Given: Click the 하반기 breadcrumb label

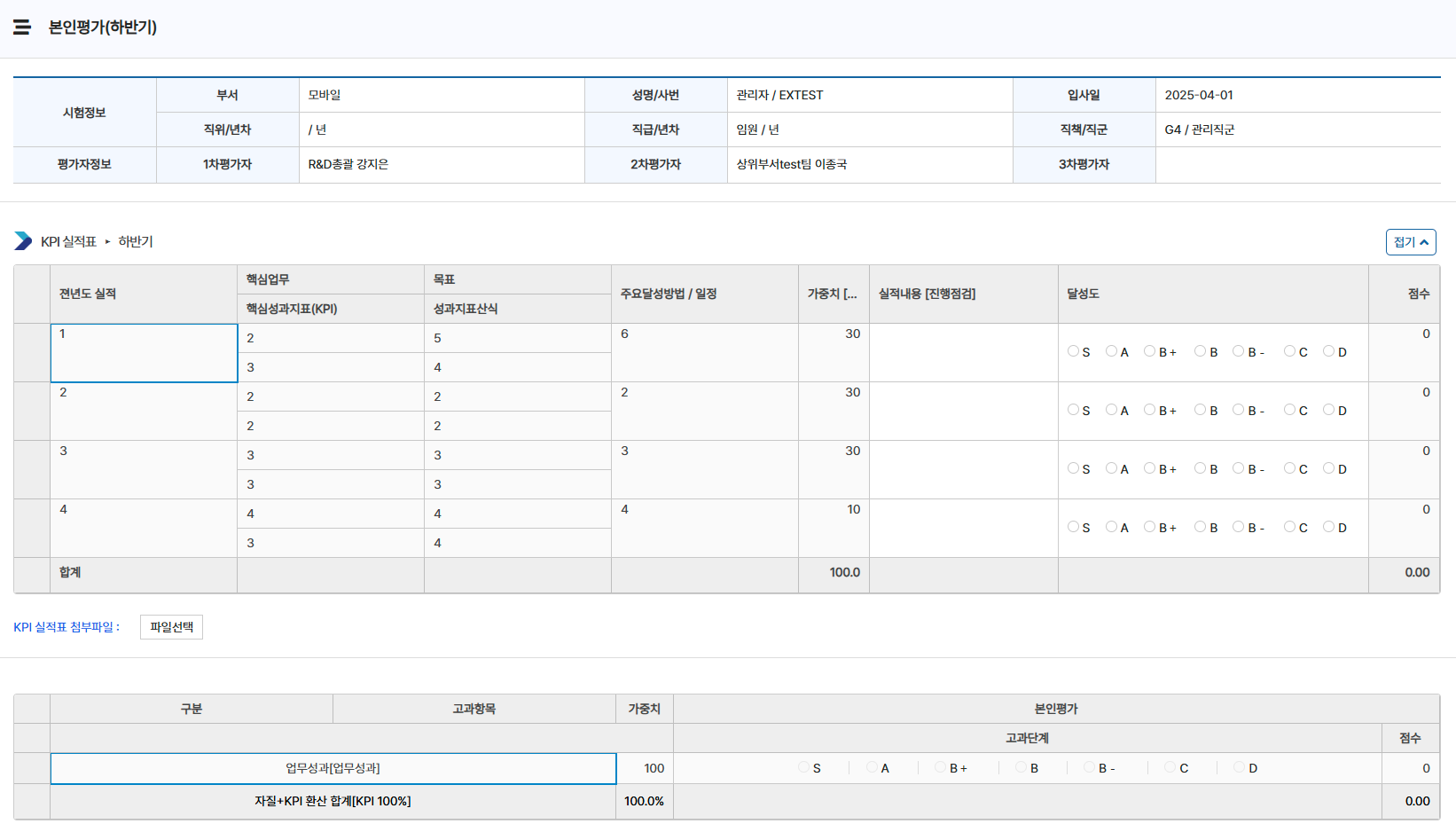Looking at the screenshot, I should pyautogui.click(x=136, y=241).
